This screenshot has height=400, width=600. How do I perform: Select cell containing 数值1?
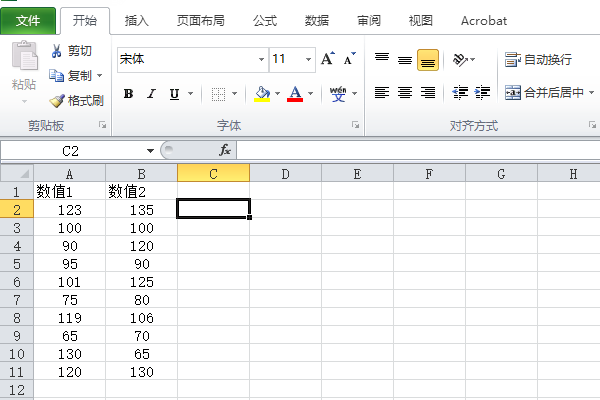click(69, 191)
